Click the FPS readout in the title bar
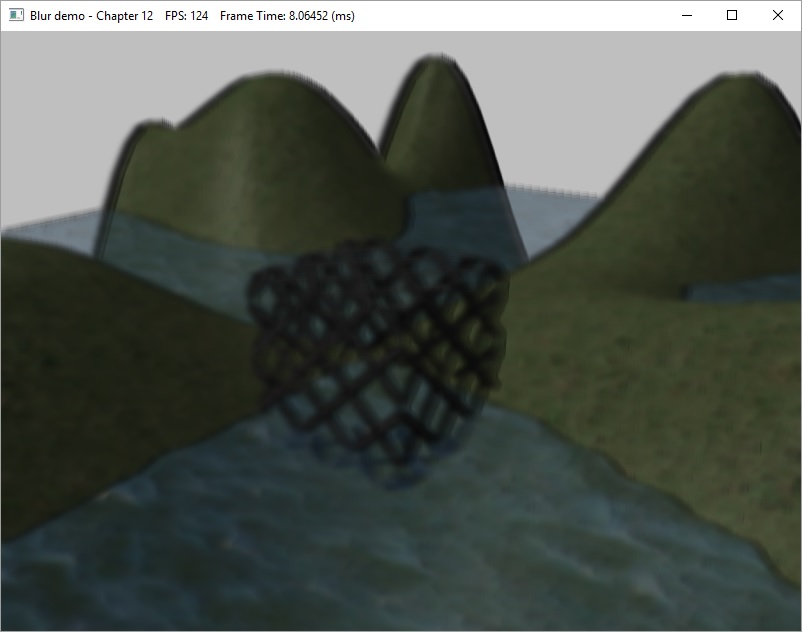The height and width of the screenshot is (632, 802). [187, 16]
